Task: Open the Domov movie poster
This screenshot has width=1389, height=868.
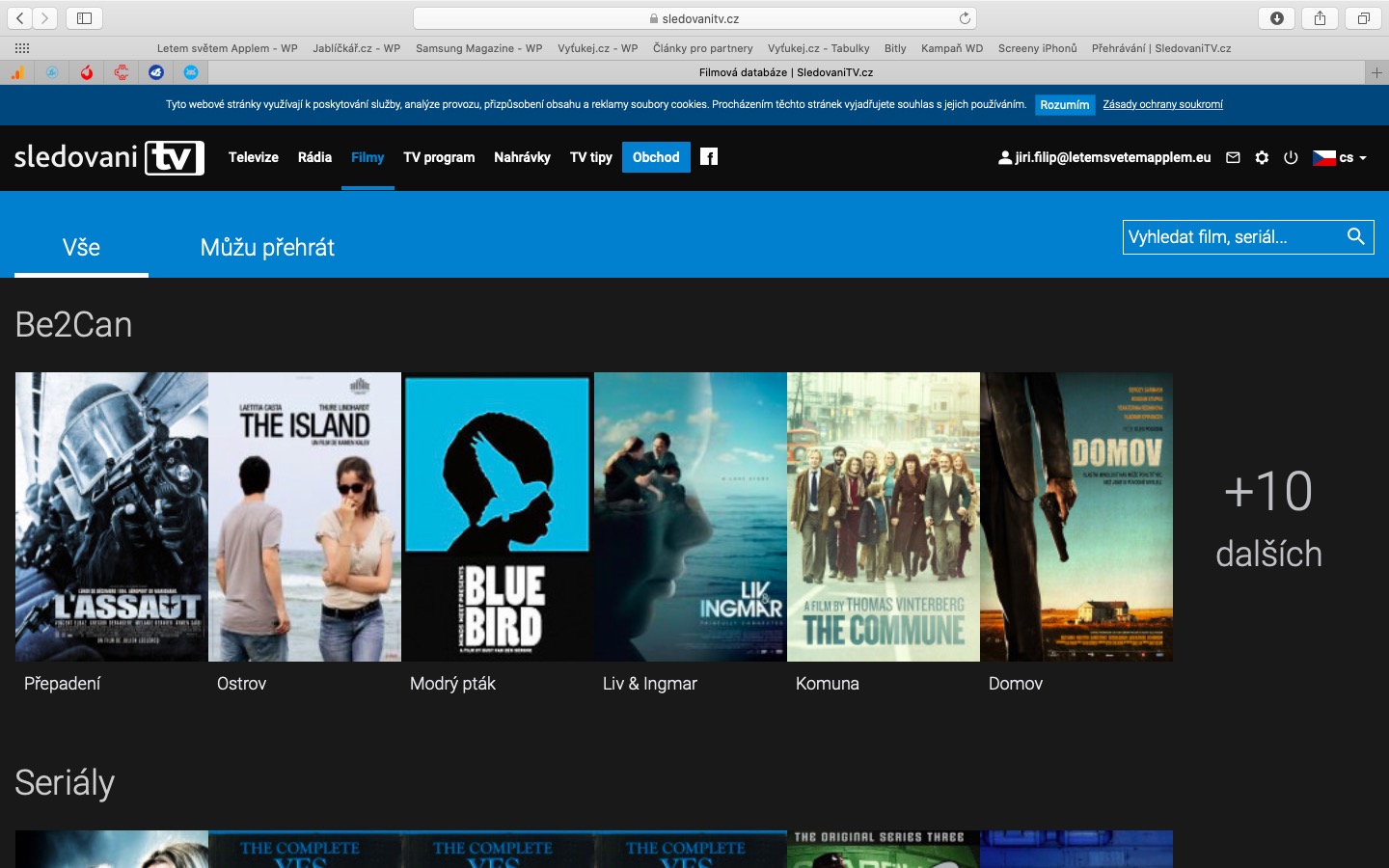Action: [1076, 517]
